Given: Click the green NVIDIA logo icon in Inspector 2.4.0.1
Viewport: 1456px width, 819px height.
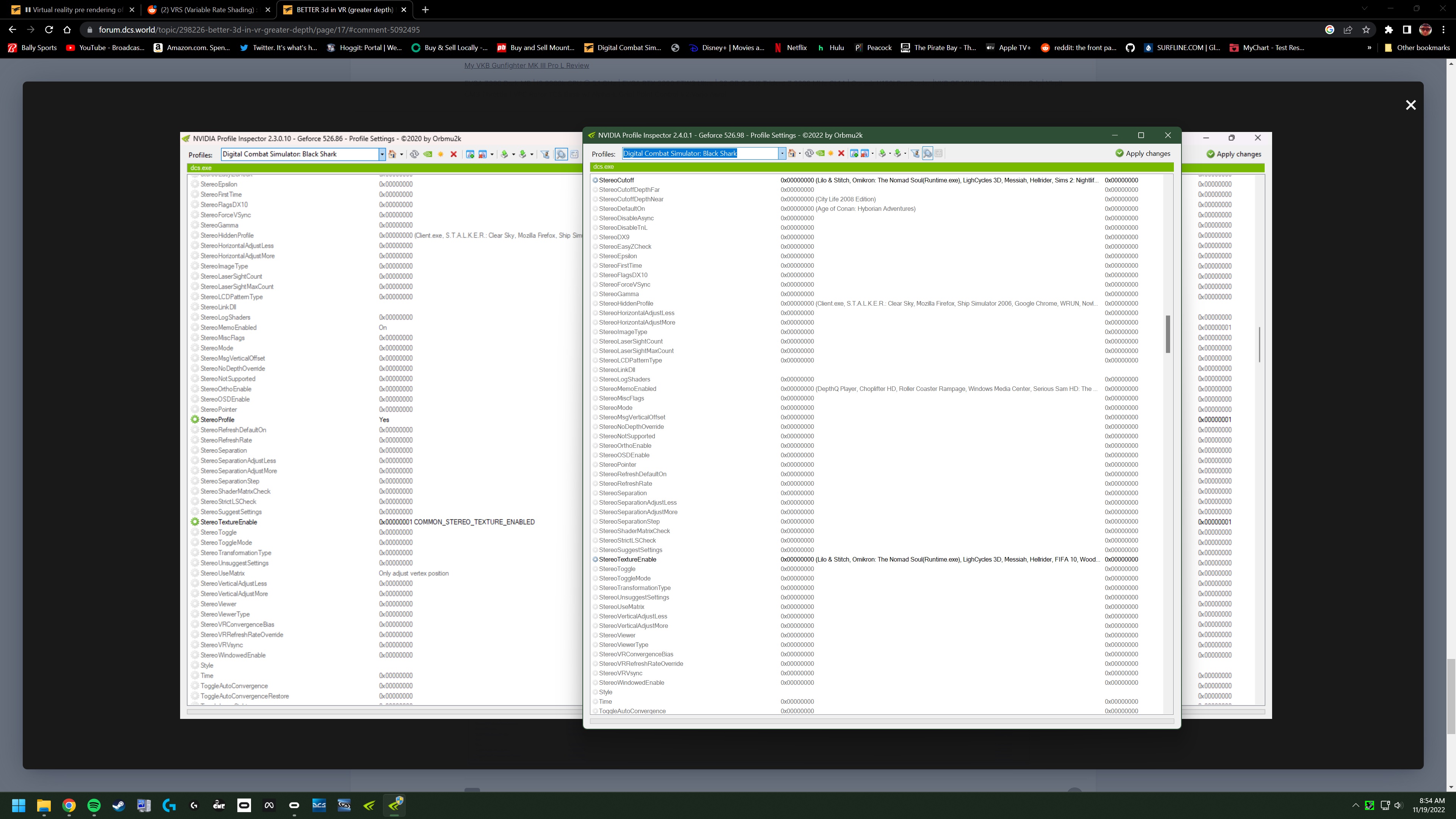Looking at the screenshot, I should (820, 153).
